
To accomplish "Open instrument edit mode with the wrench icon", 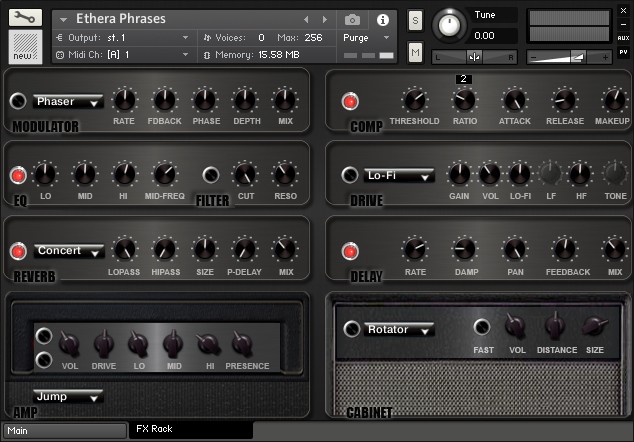I will pyautogui.click(x=25, y=17).
